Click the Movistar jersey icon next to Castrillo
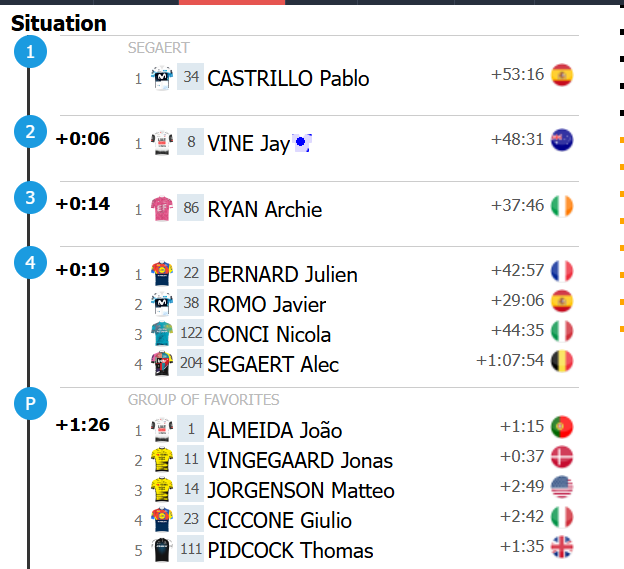Viewport: 624px width, 569px height. tap(161, 78)
